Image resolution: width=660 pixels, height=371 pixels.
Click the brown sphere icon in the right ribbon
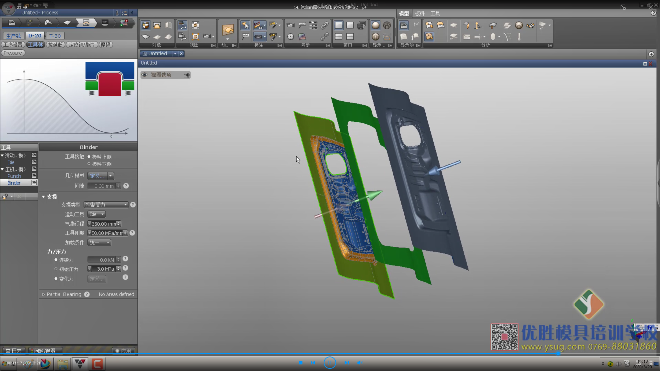pos(519,25)
